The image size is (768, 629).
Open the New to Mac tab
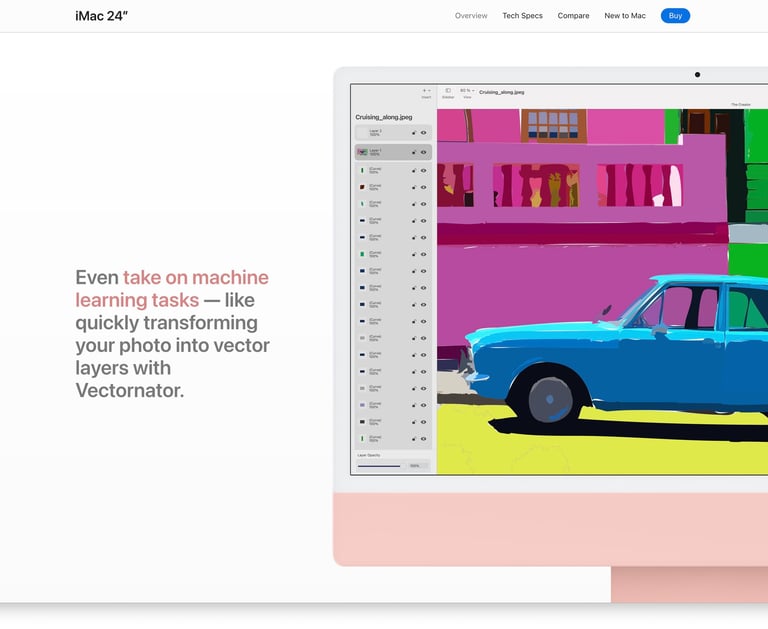[624, 16]
